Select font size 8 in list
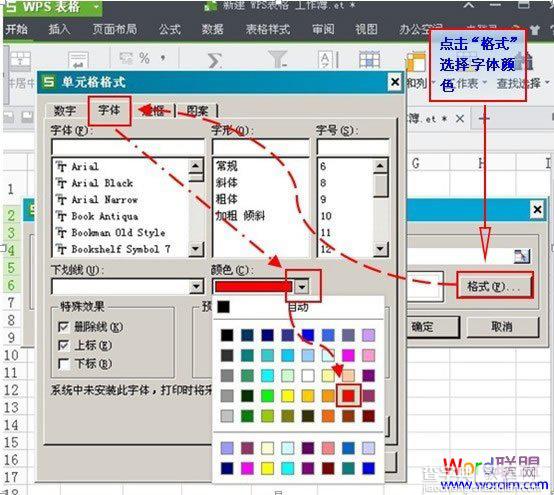 (323, 183)
